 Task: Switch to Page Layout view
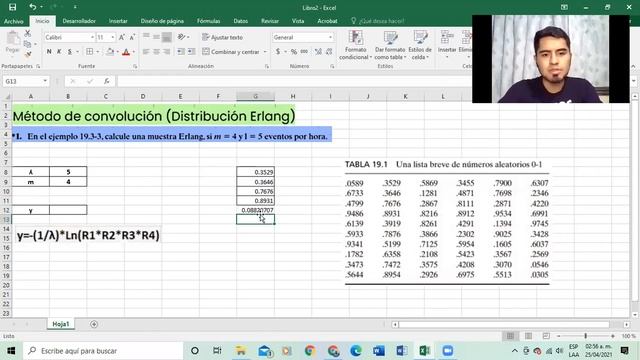coord(528,336)
